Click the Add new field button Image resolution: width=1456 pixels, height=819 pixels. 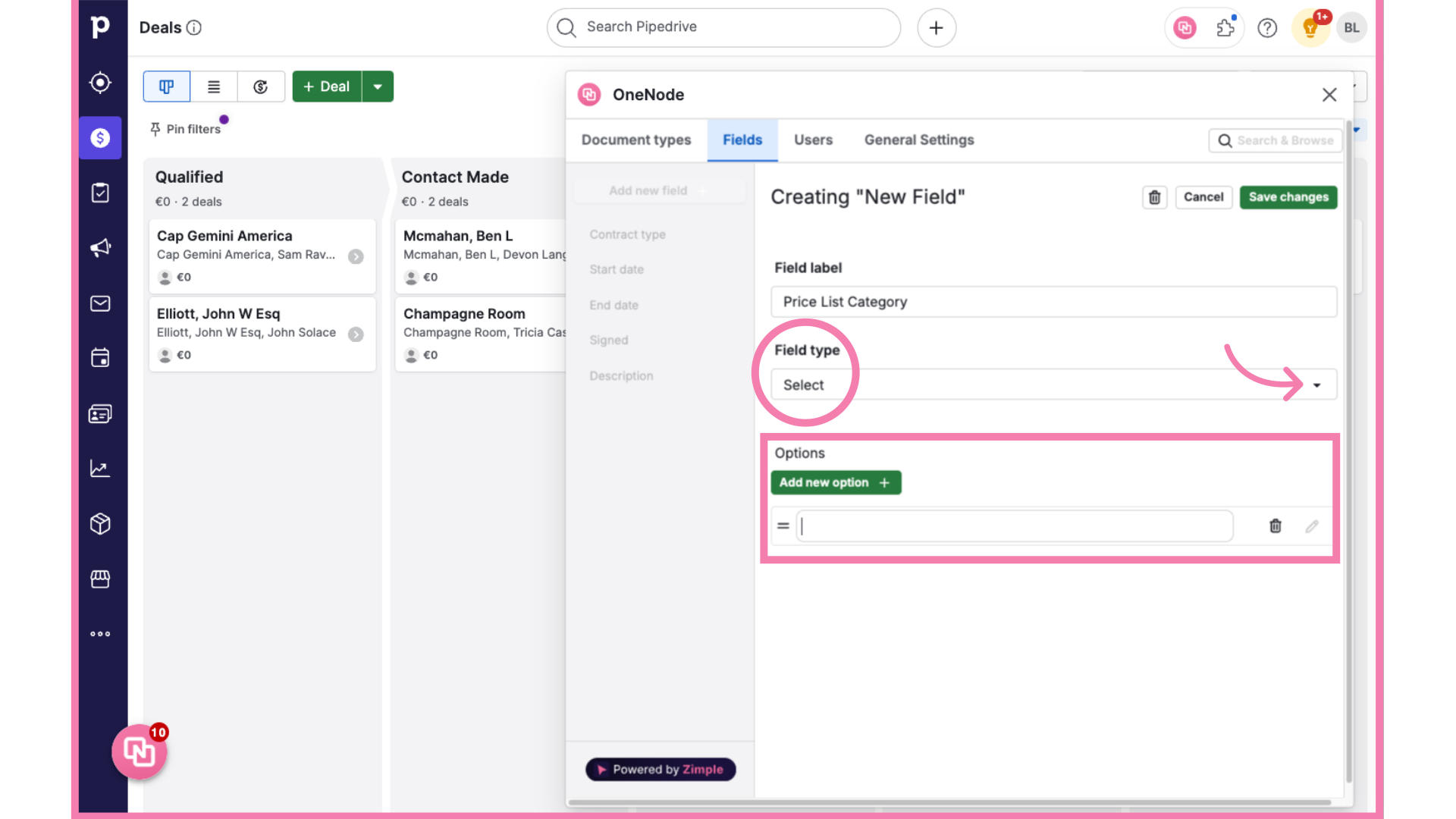[660, 191]
